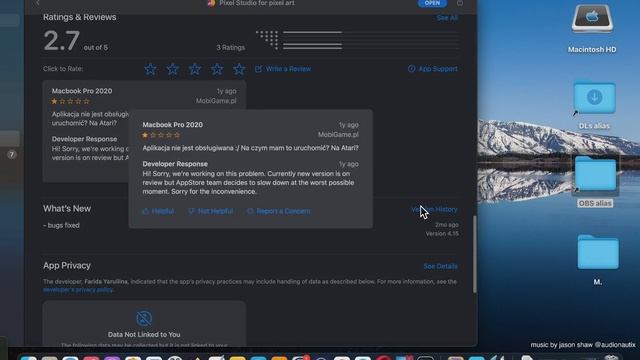The height and width of the screenshot is (360, 640).
Task: Go back with the back chevron
Action: point(38,3)
